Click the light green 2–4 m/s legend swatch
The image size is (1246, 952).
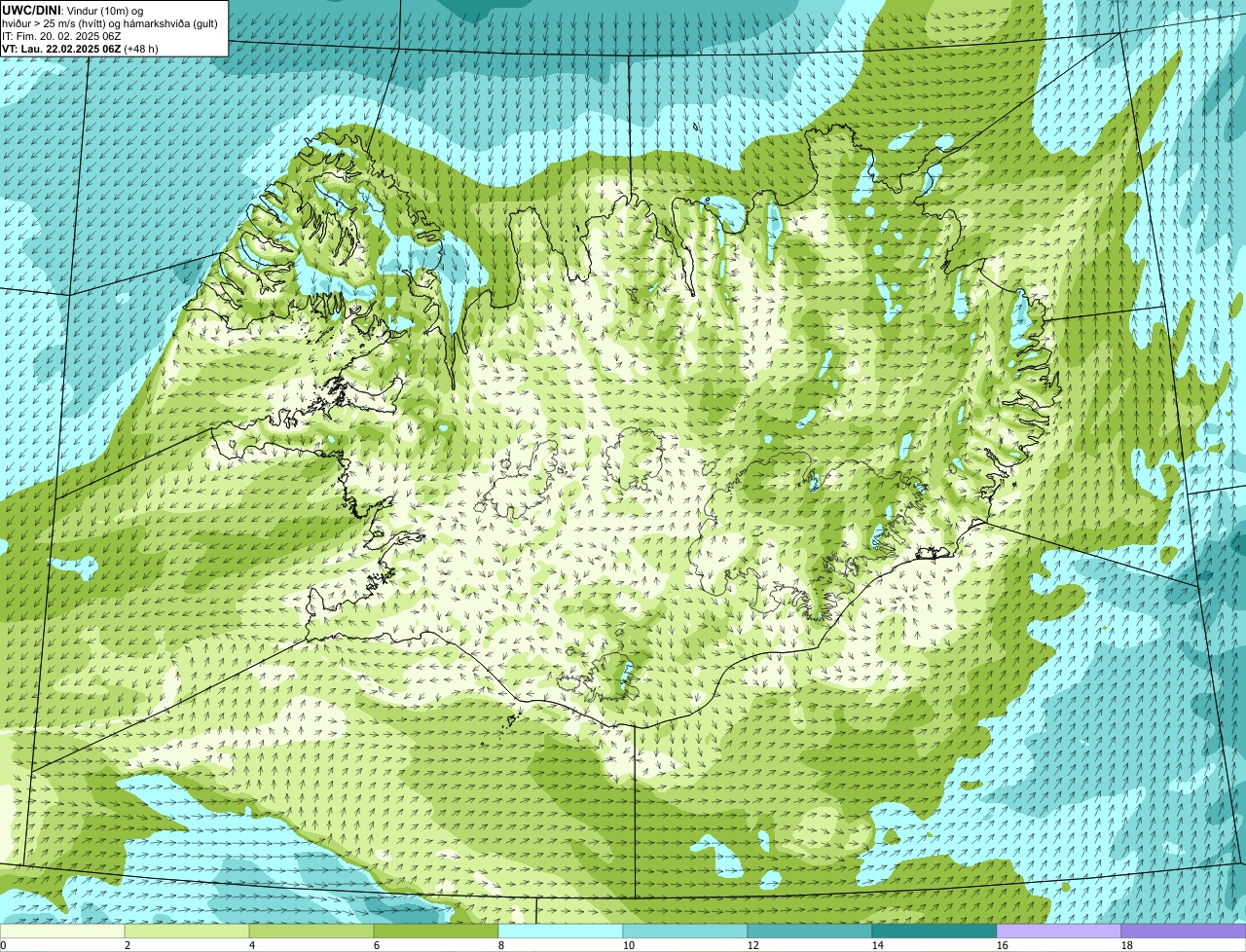(187, 932)
